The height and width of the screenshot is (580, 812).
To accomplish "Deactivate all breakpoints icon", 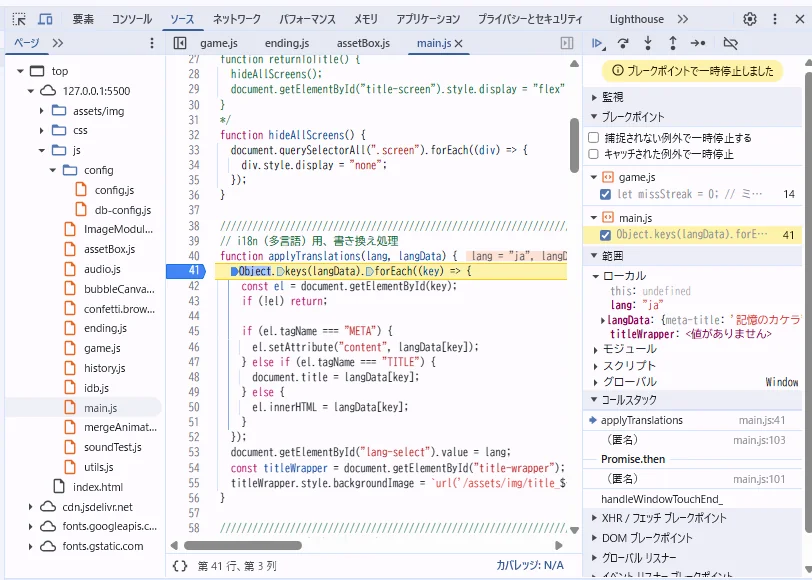I will [x=730, y=43].
